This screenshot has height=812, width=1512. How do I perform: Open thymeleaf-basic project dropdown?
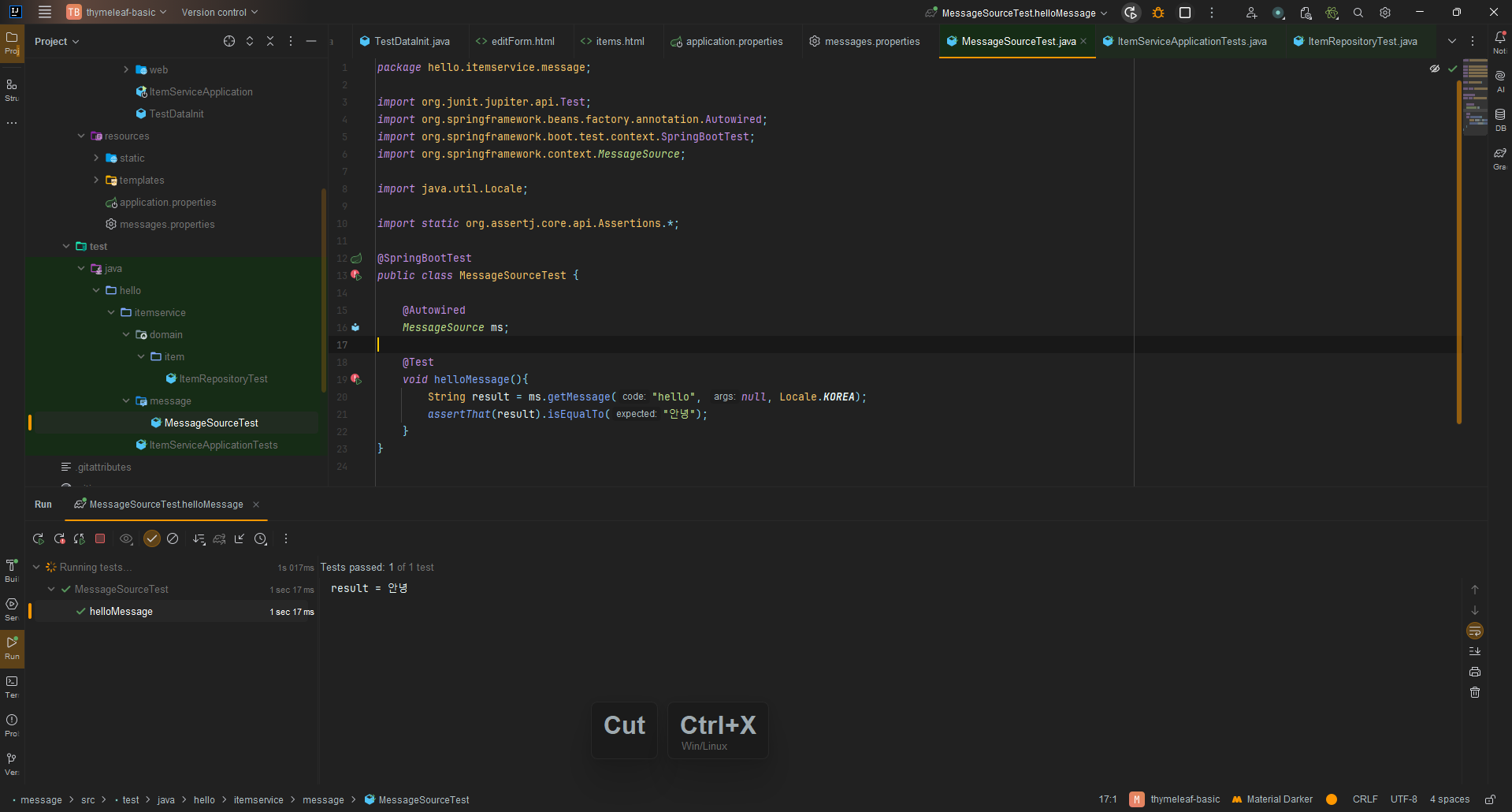(117, 13)
